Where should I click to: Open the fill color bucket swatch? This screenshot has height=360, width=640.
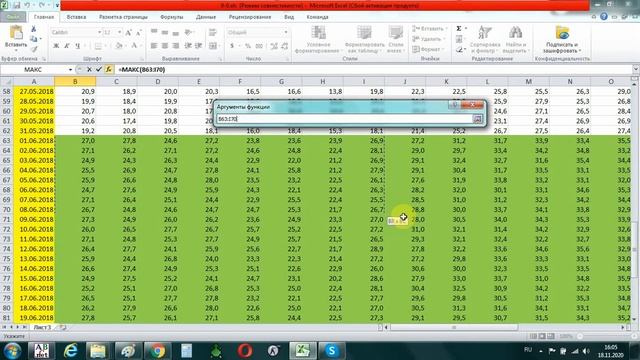click(118, 46)
